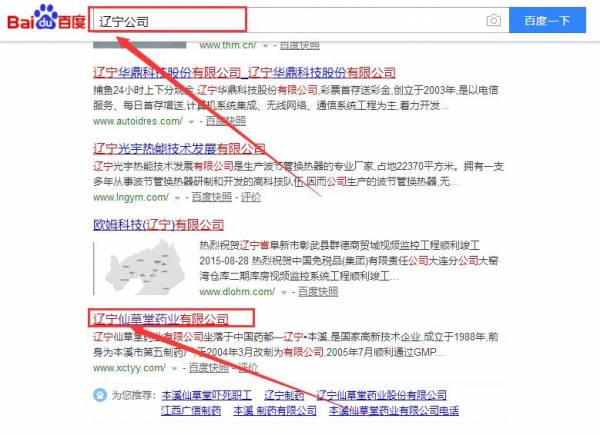Click the Liaoning map thumbnail image

(145, 268)
